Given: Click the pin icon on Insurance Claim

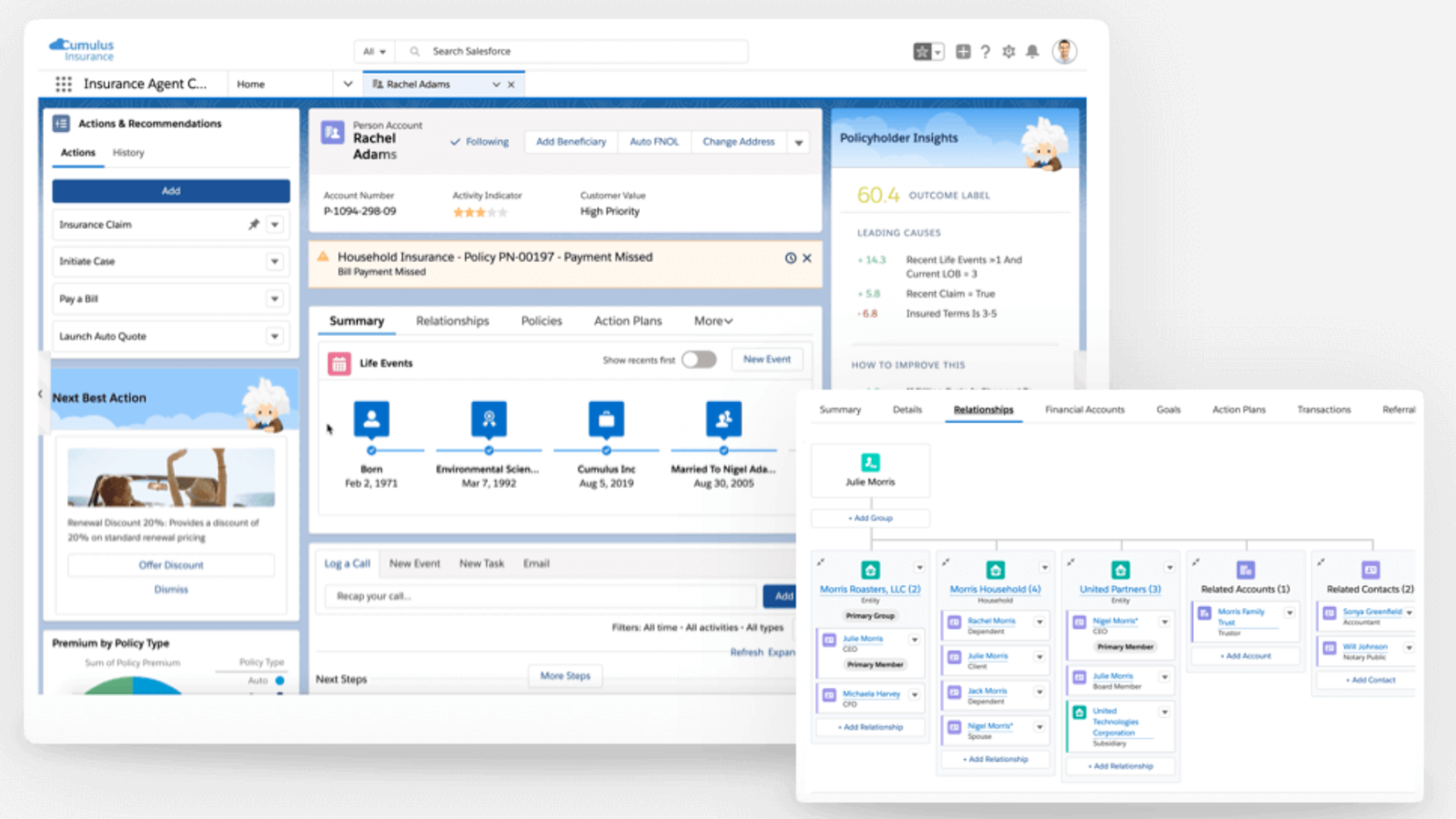Looking at the screenshot, I should click(x=254, y=225).
